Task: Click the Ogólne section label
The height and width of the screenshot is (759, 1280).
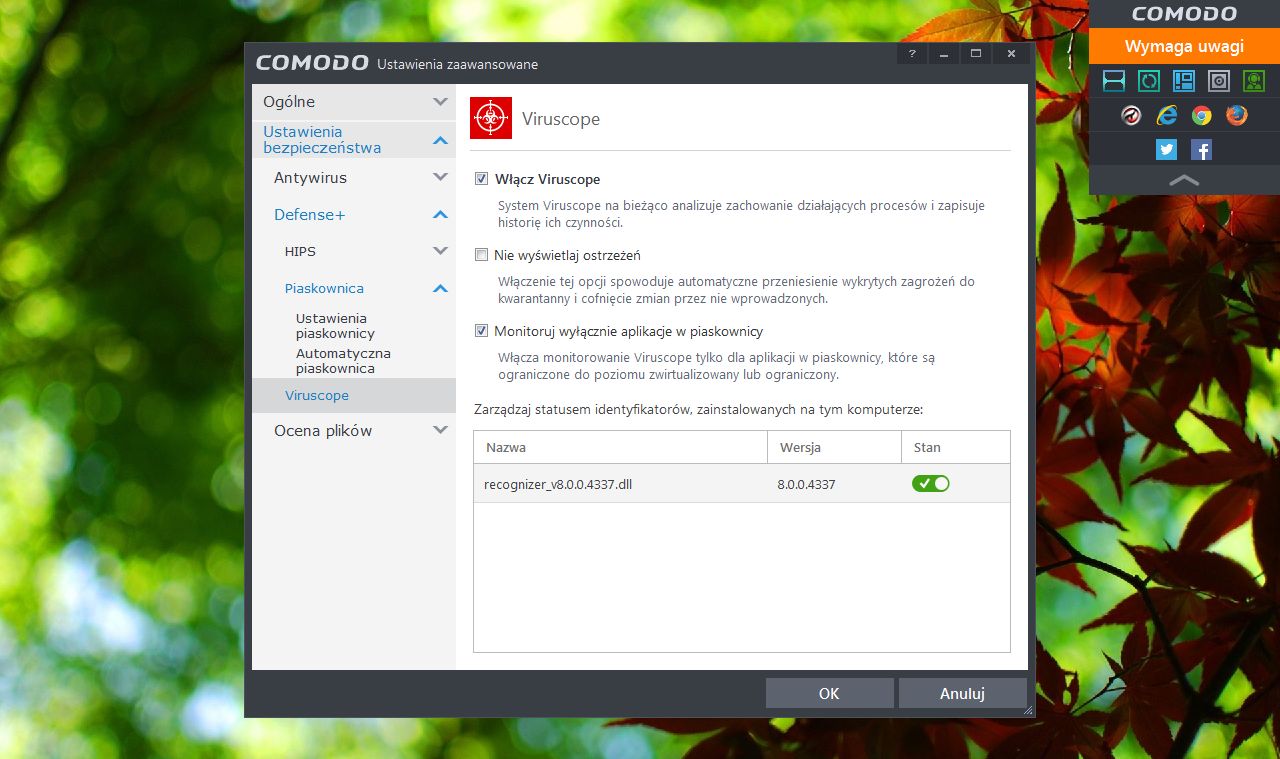Action: tap(289, 102)
